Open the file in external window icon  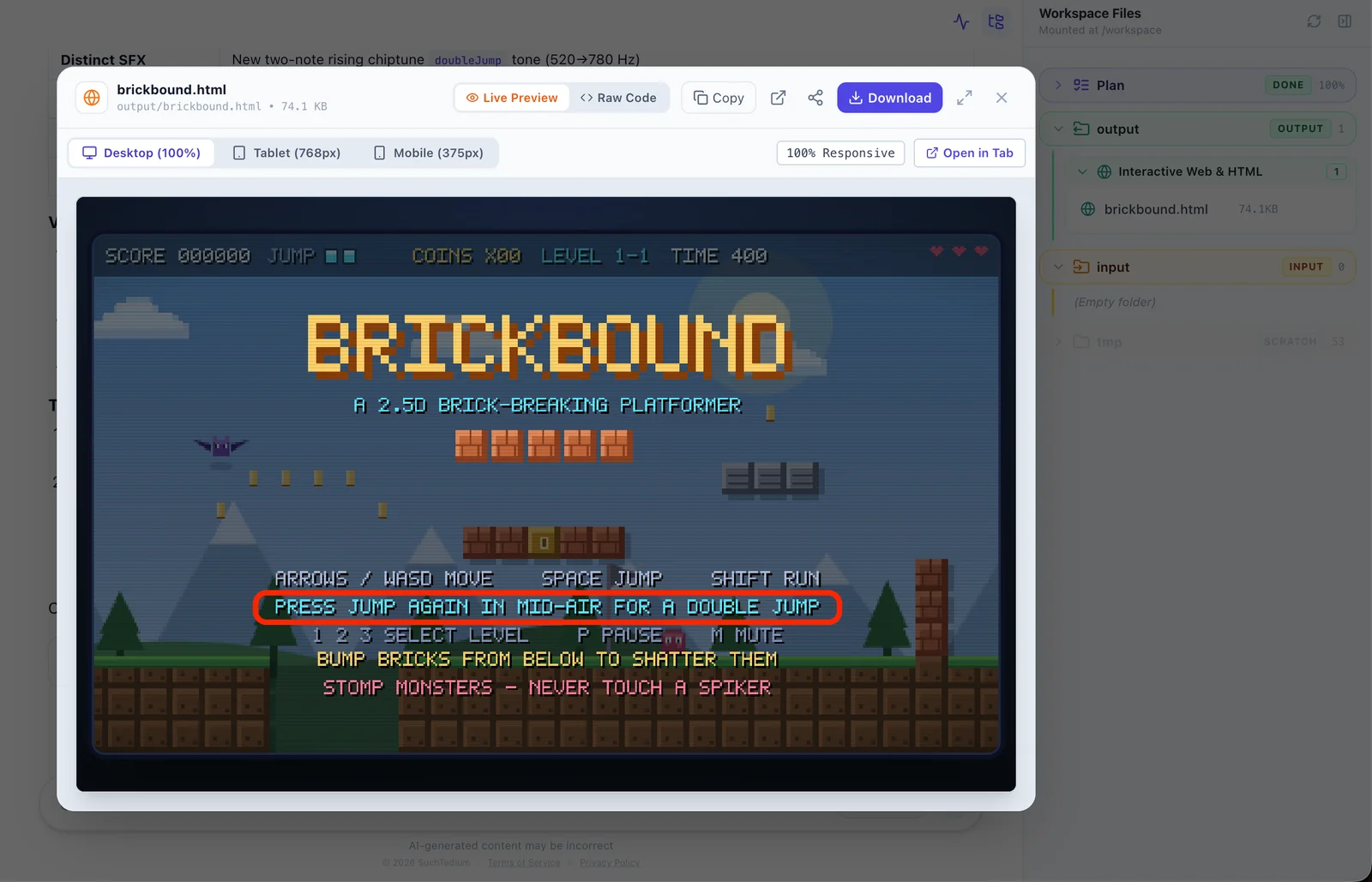[x=778, y=98]
